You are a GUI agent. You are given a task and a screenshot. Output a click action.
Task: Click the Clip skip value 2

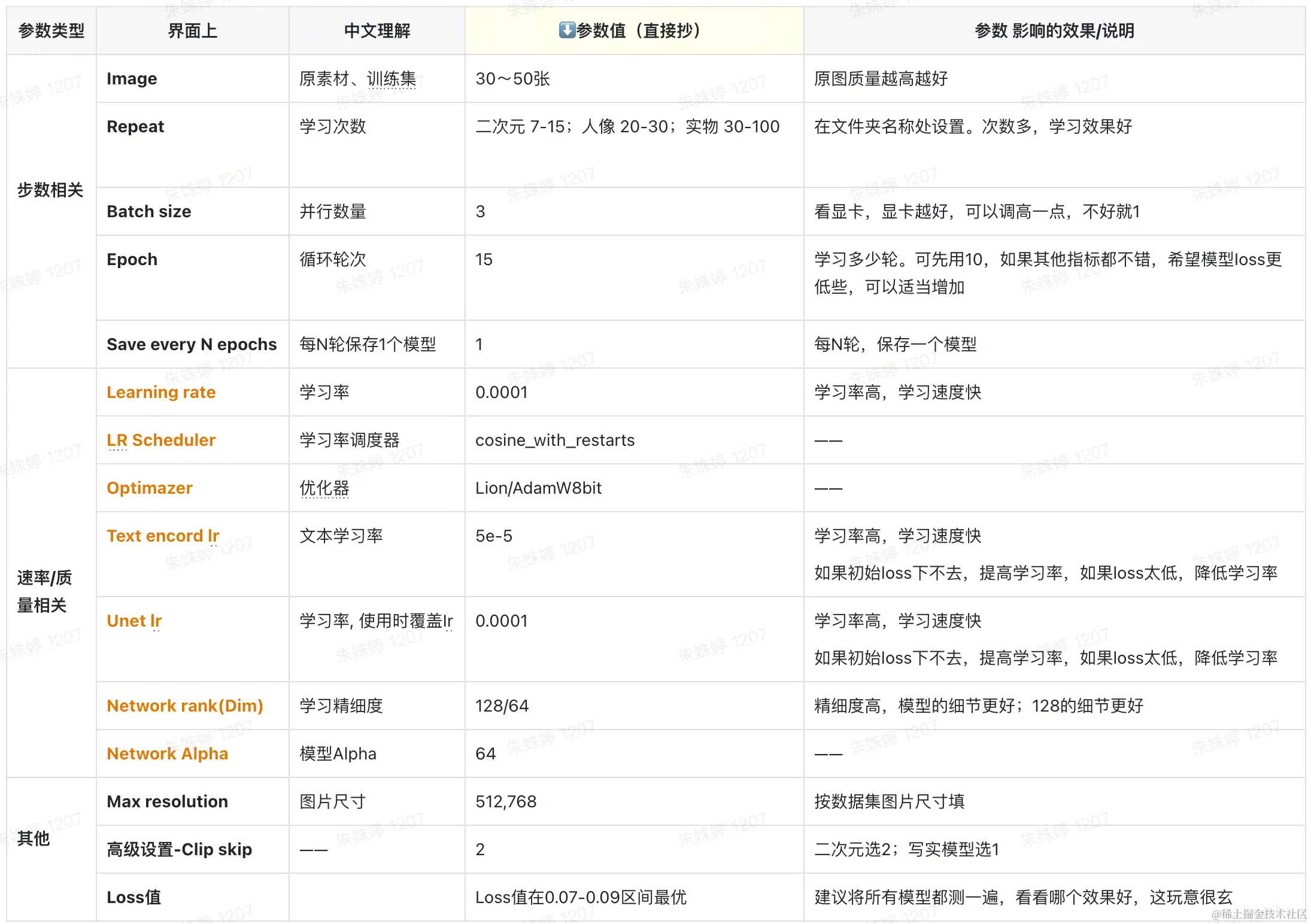point(480,849)
